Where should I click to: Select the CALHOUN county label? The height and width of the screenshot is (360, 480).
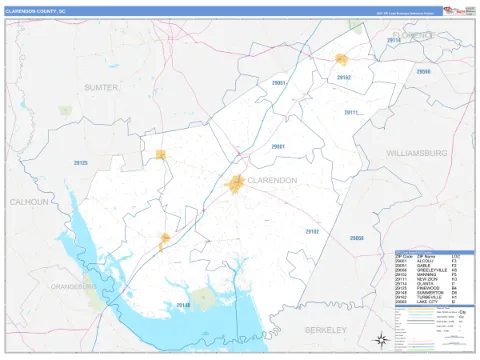pyautogui.click(x=29, y=202)
